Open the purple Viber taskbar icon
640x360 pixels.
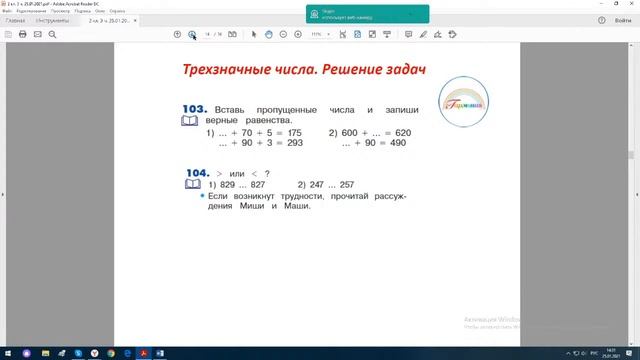(x=27, y=353)
